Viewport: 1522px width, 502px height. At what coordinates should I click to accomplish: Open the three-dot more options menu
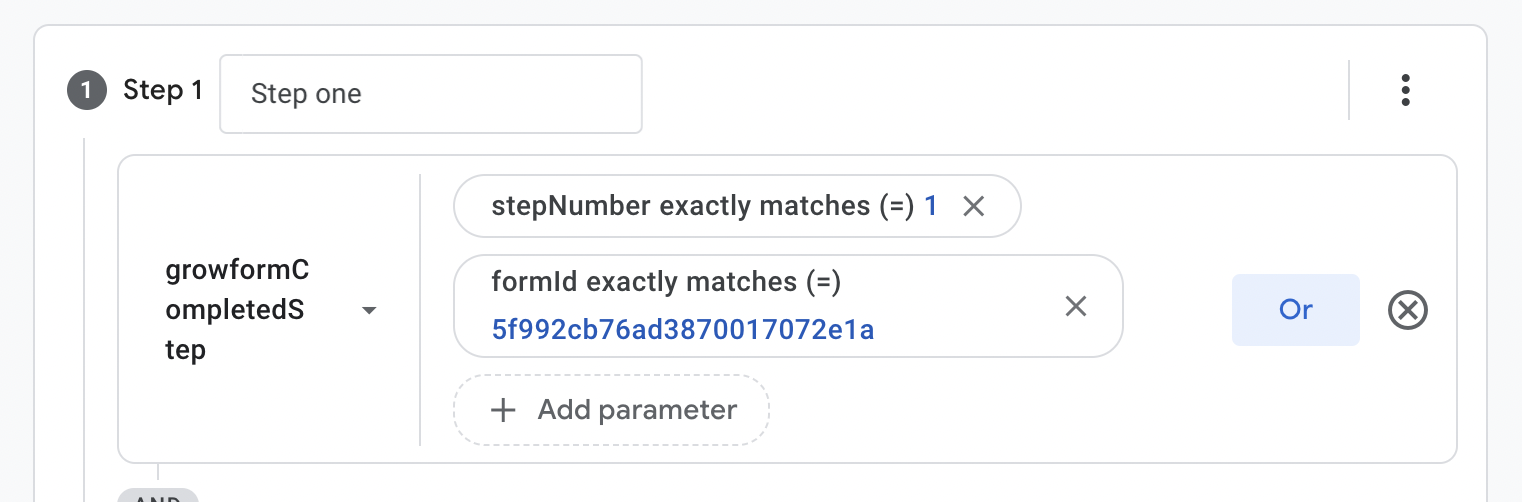click(1405, 90)
